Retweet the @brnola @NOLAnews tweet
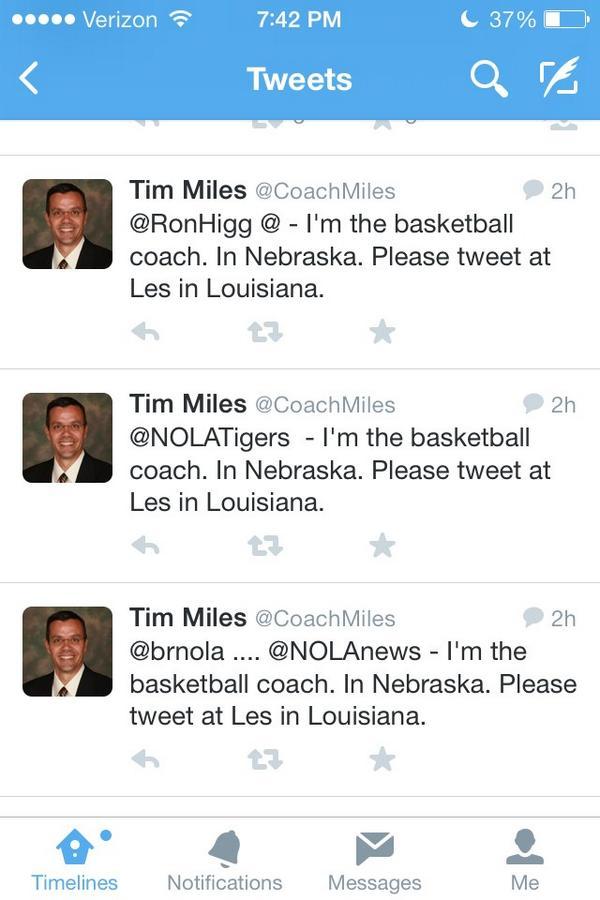This screenshot has width=600, height=900. [265, 760]
